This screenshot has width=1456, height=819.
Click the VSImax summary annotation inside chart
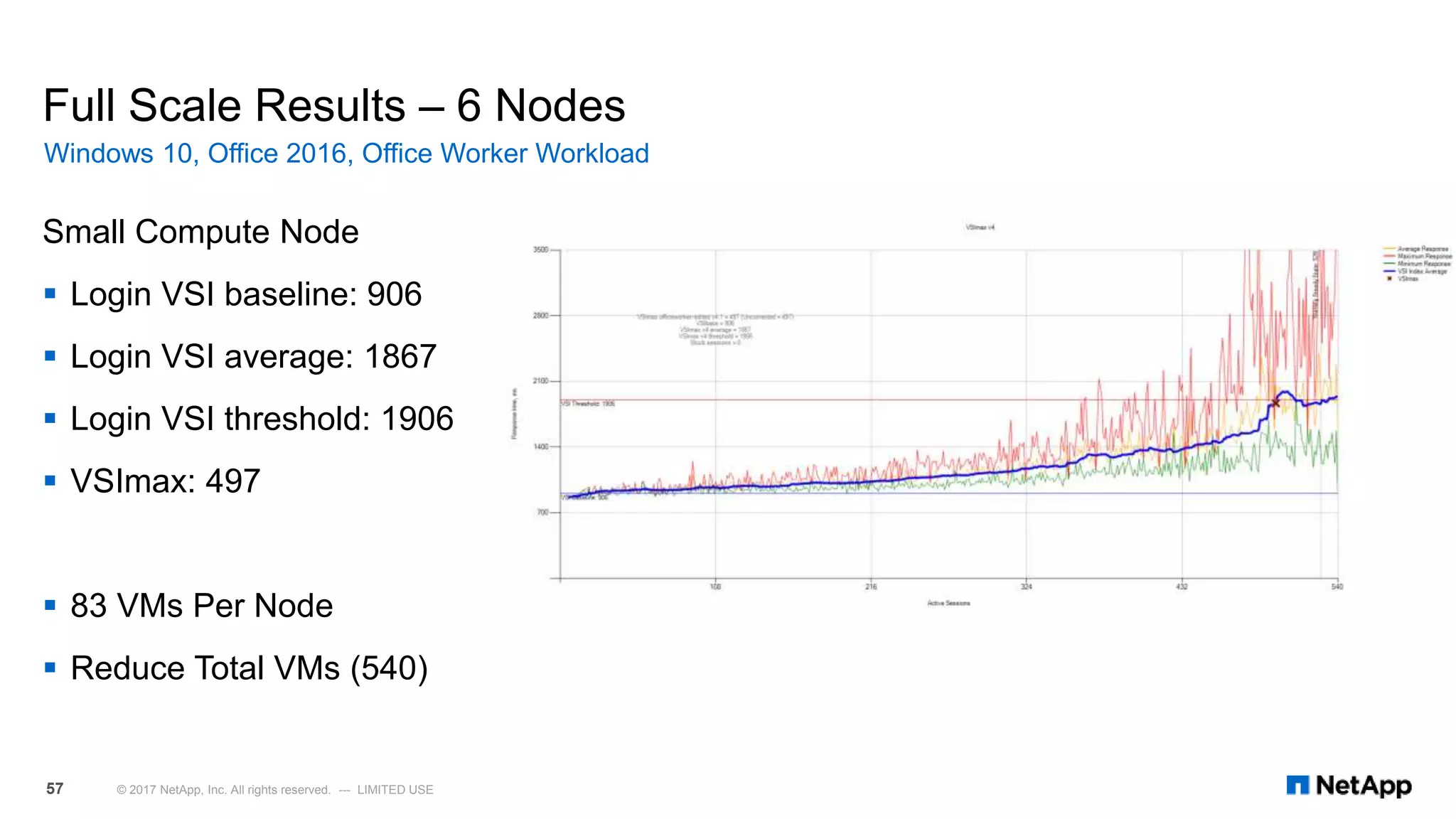coord(715,330)
